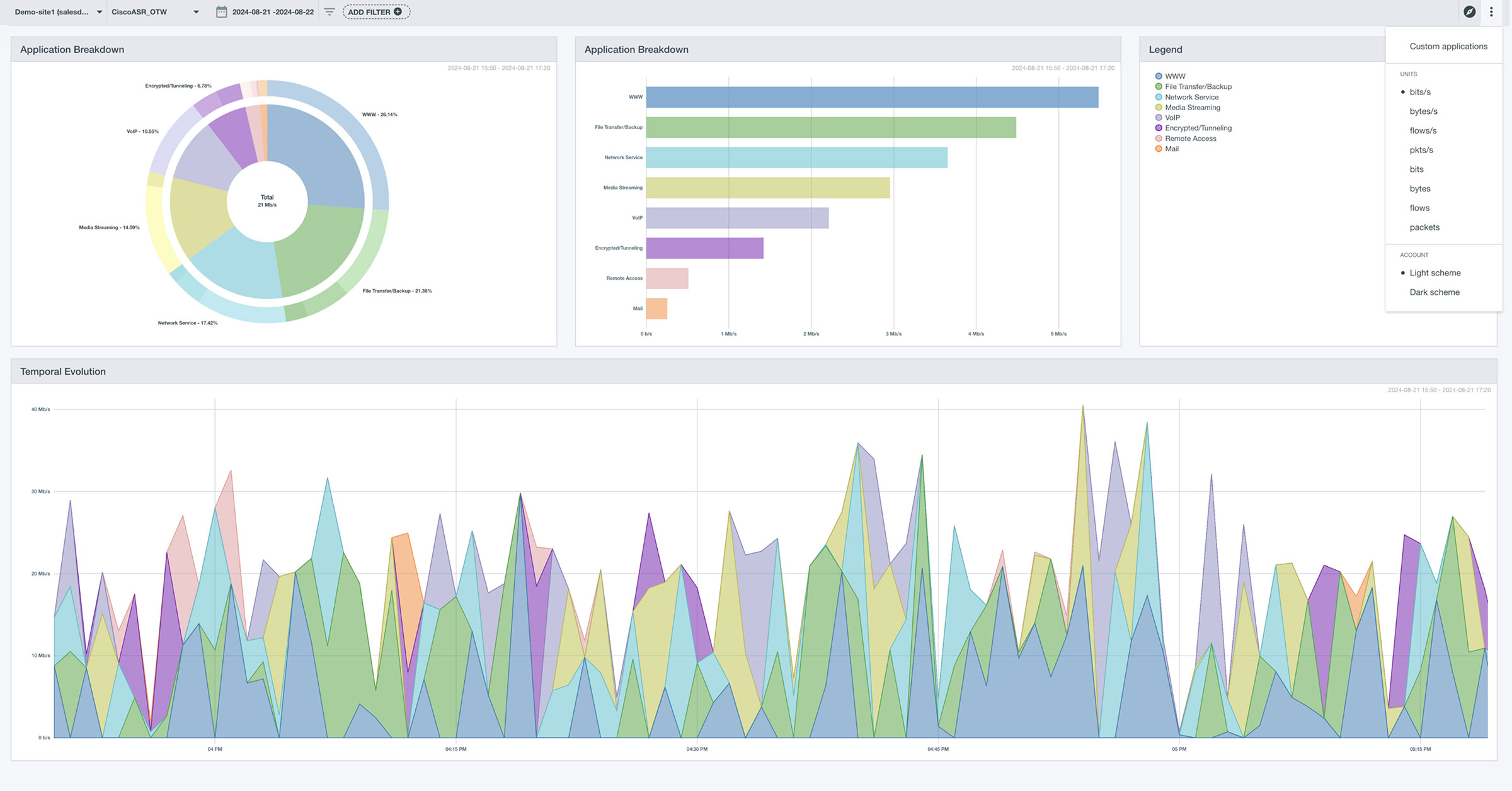Select packets unit option
Viewport: 1512px width, 791px height.
[1424, 227]
